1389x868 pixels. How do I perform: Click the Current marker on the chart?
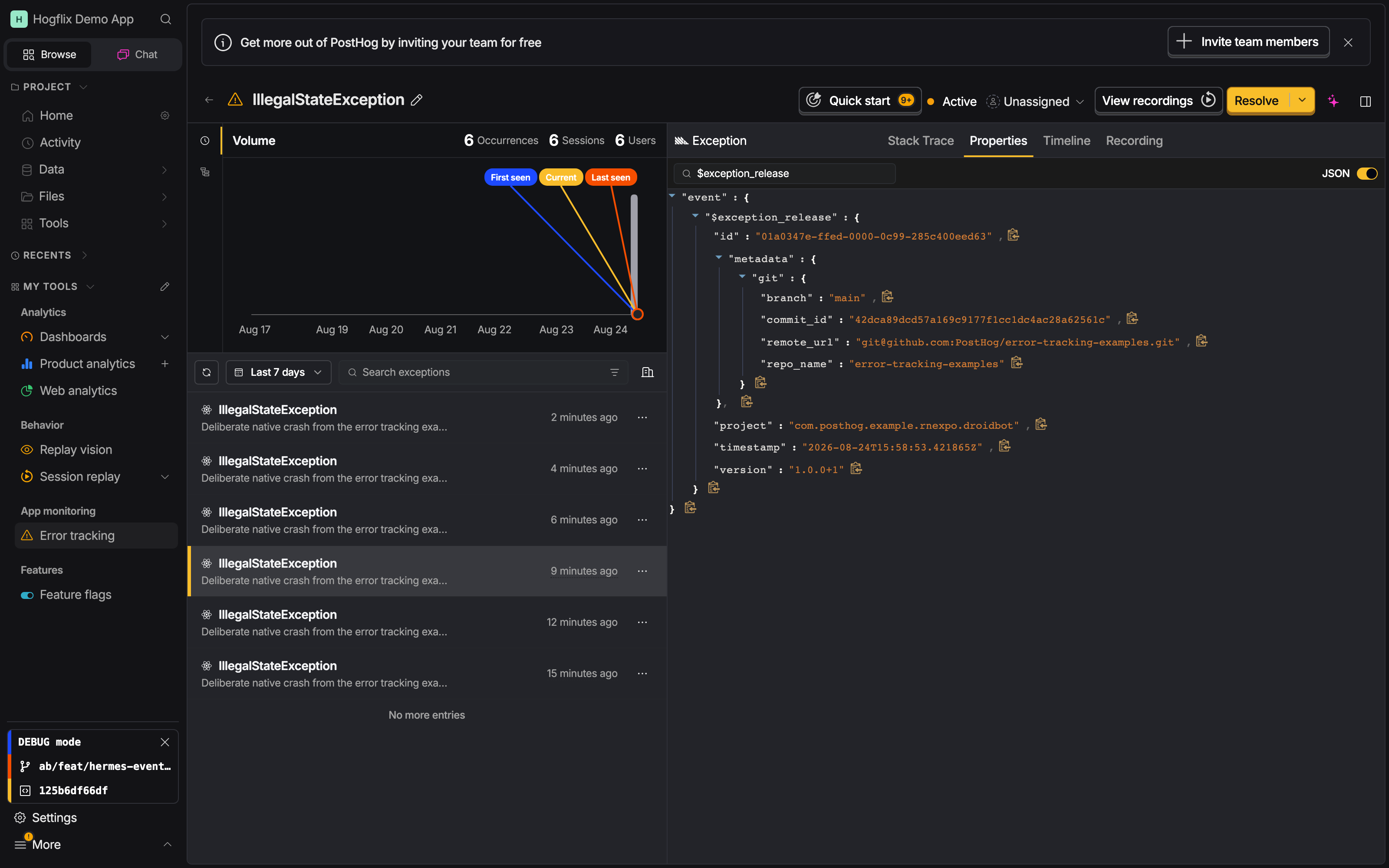point(561,178)
